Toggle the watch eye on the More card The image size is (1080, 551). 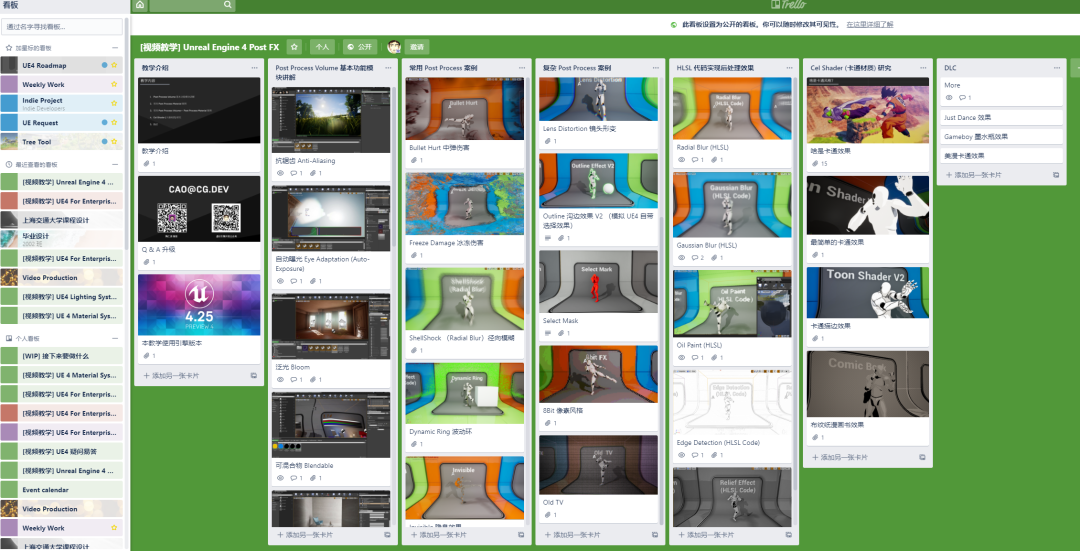(x=949, y=98)
